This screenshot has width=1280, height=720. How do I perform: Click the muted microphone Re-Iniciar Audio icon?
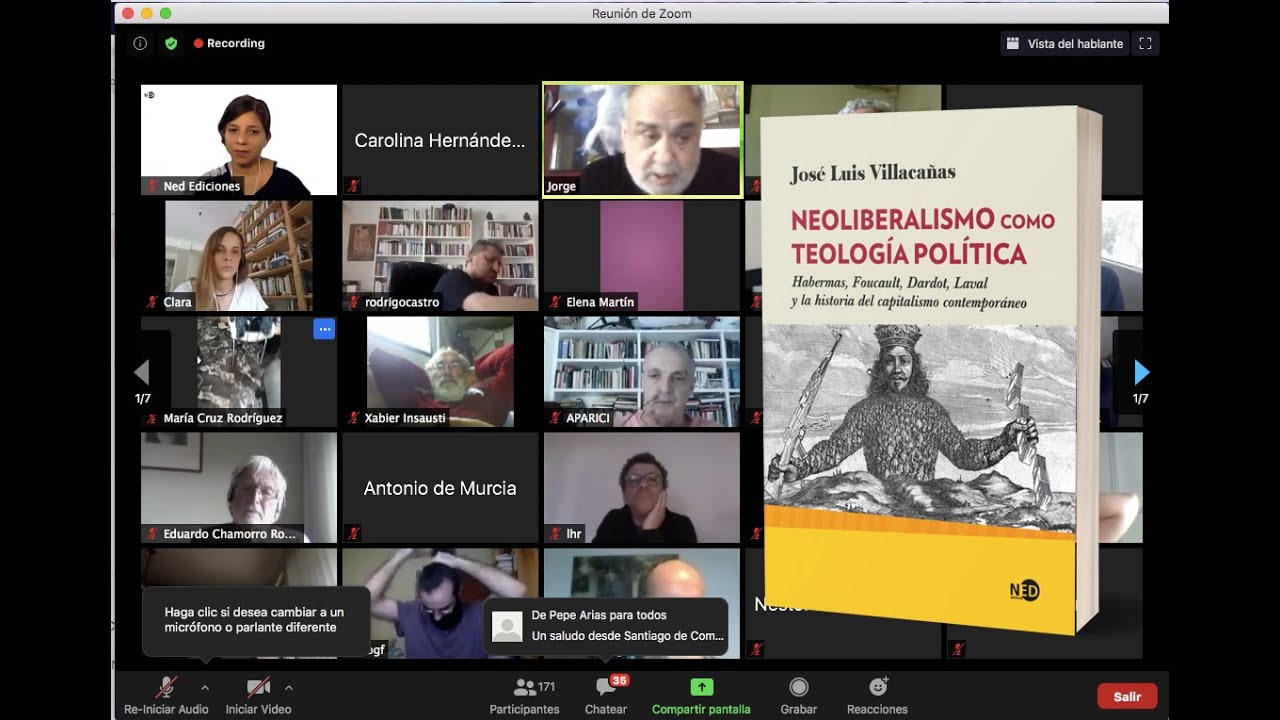tap(166, 687)
